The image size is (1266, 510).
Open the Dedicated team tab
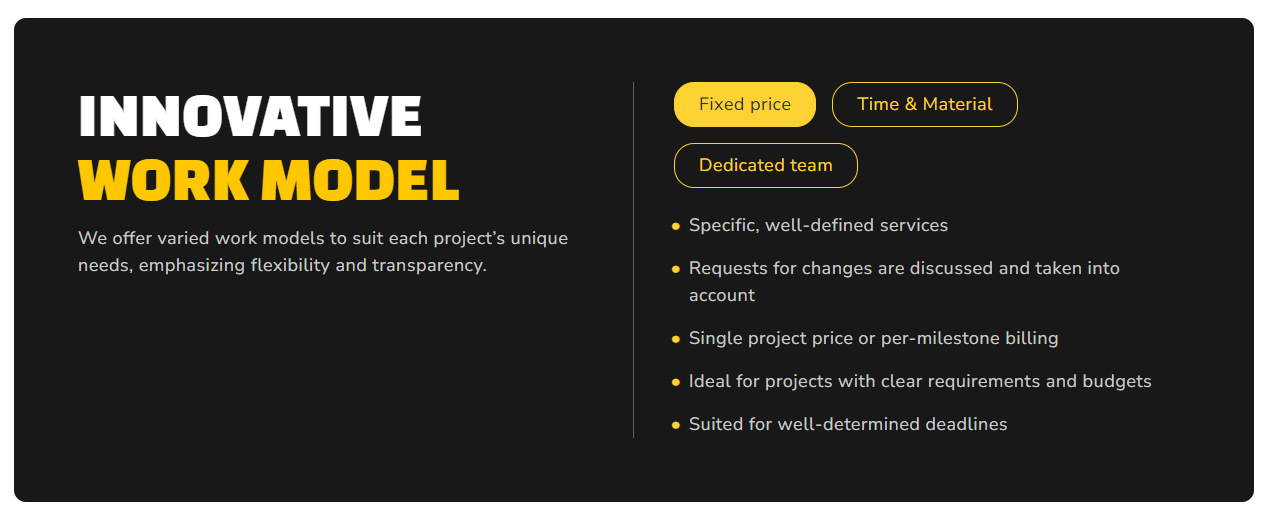(x=765, y=165)
